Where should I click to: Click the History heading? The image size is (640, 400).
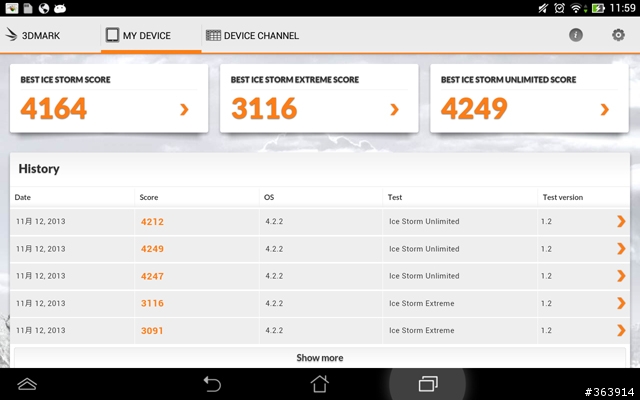(39, 169)
